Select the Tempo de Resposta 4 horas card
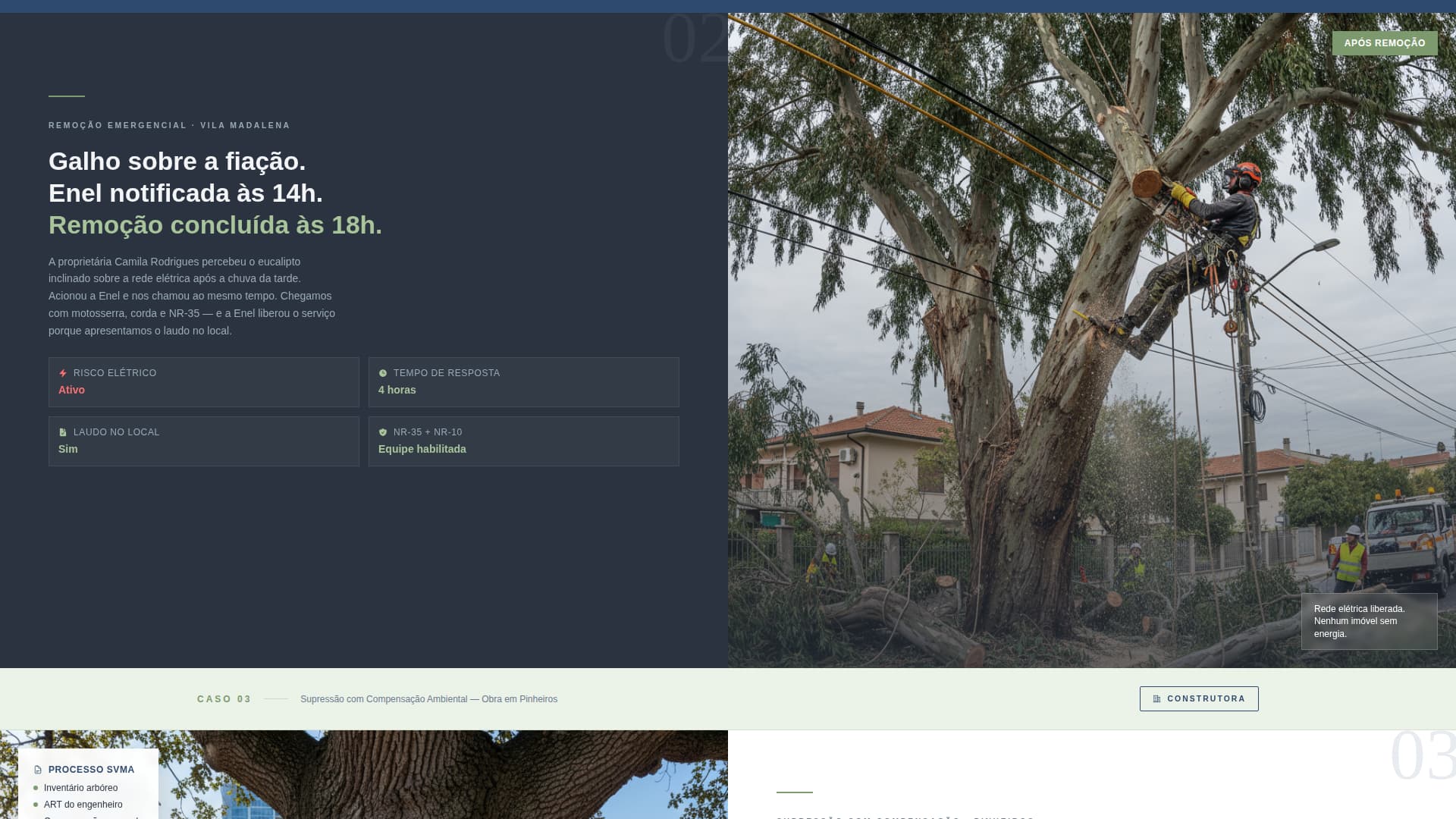 click(524, 382)
